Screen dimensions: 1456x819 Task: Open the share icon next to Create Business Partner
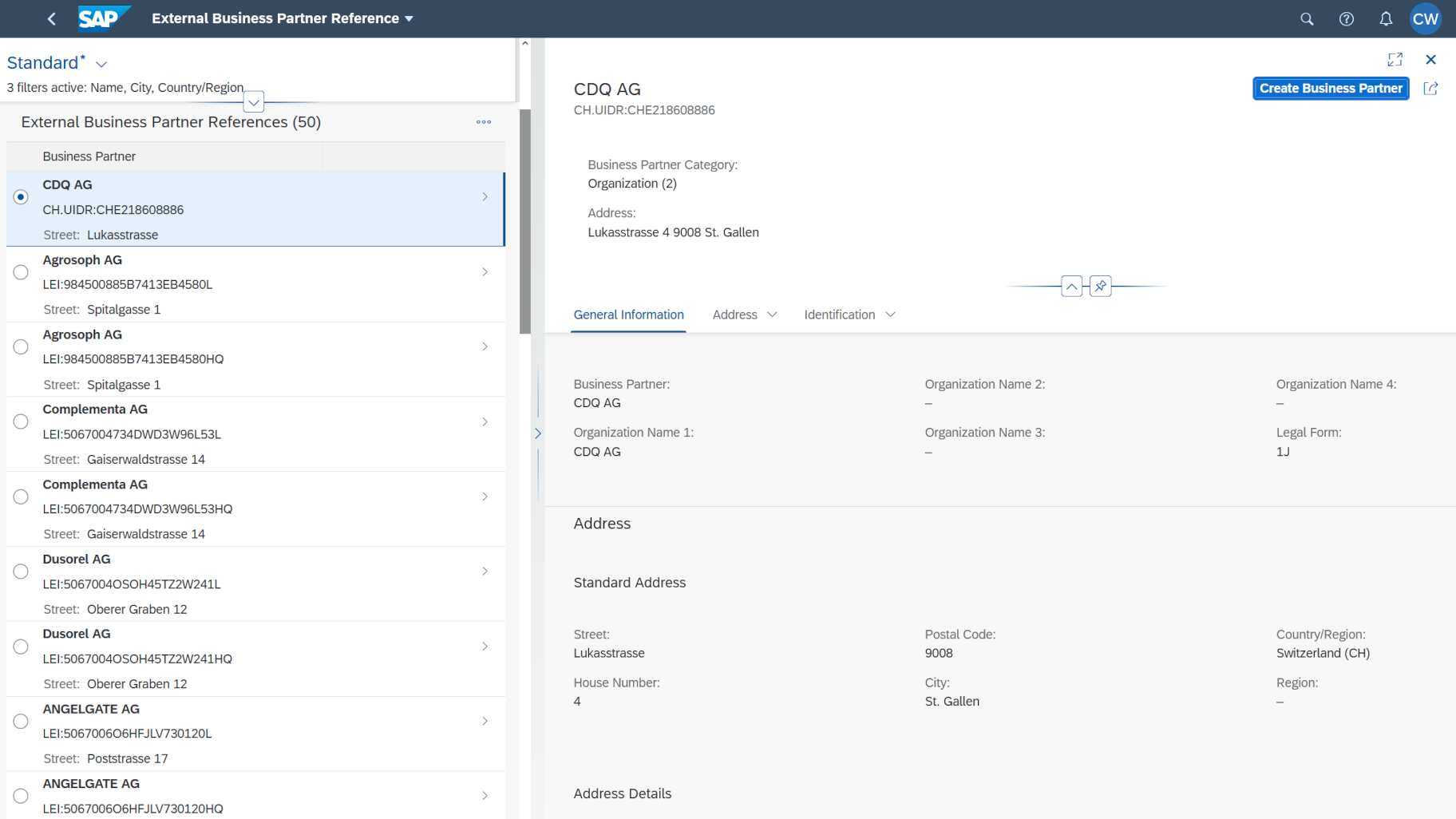(x=1431, y=88)
